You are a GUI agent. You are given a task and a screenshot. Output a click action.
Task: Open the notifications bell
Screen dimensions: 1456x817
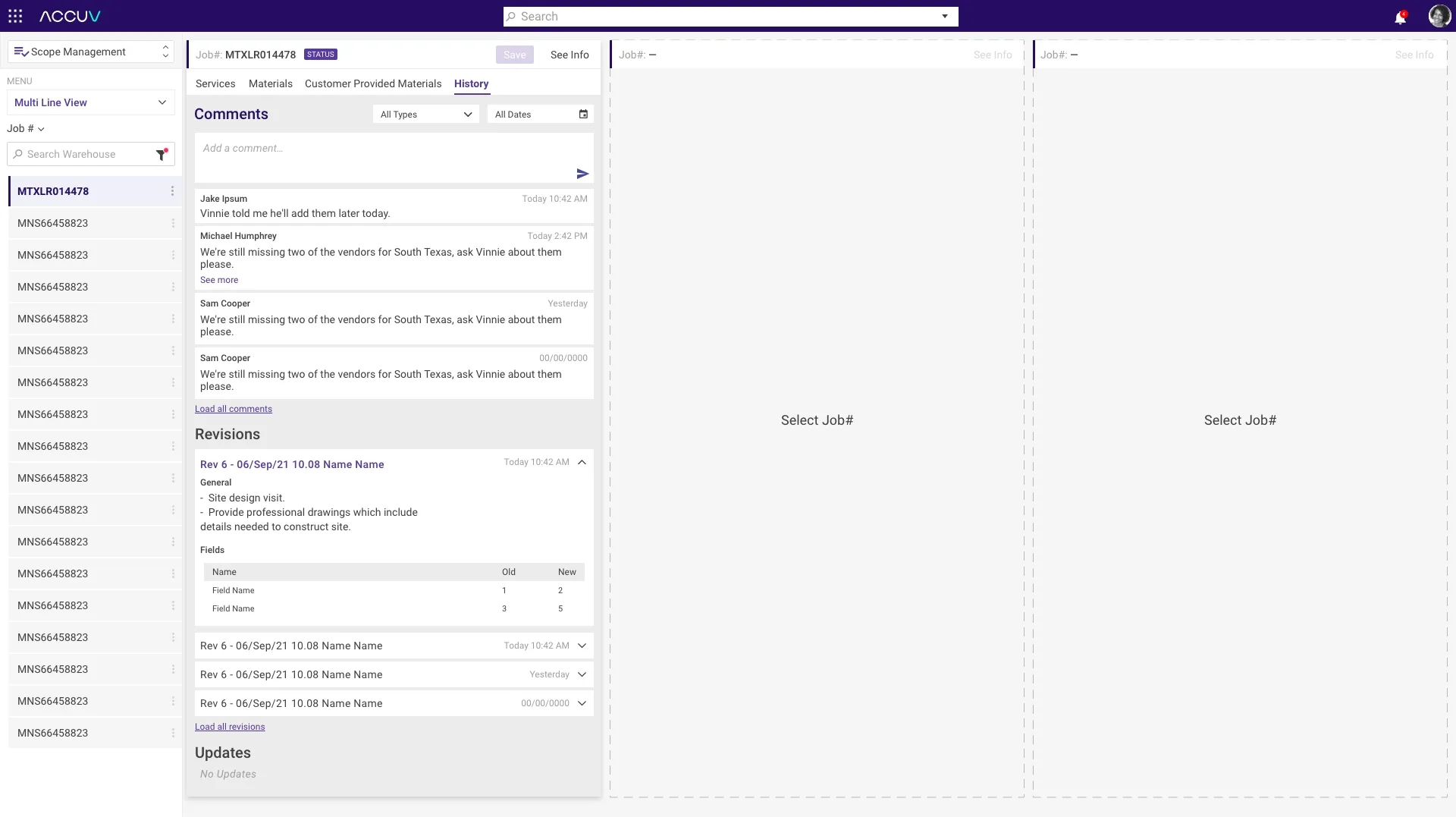point(1400,17)
